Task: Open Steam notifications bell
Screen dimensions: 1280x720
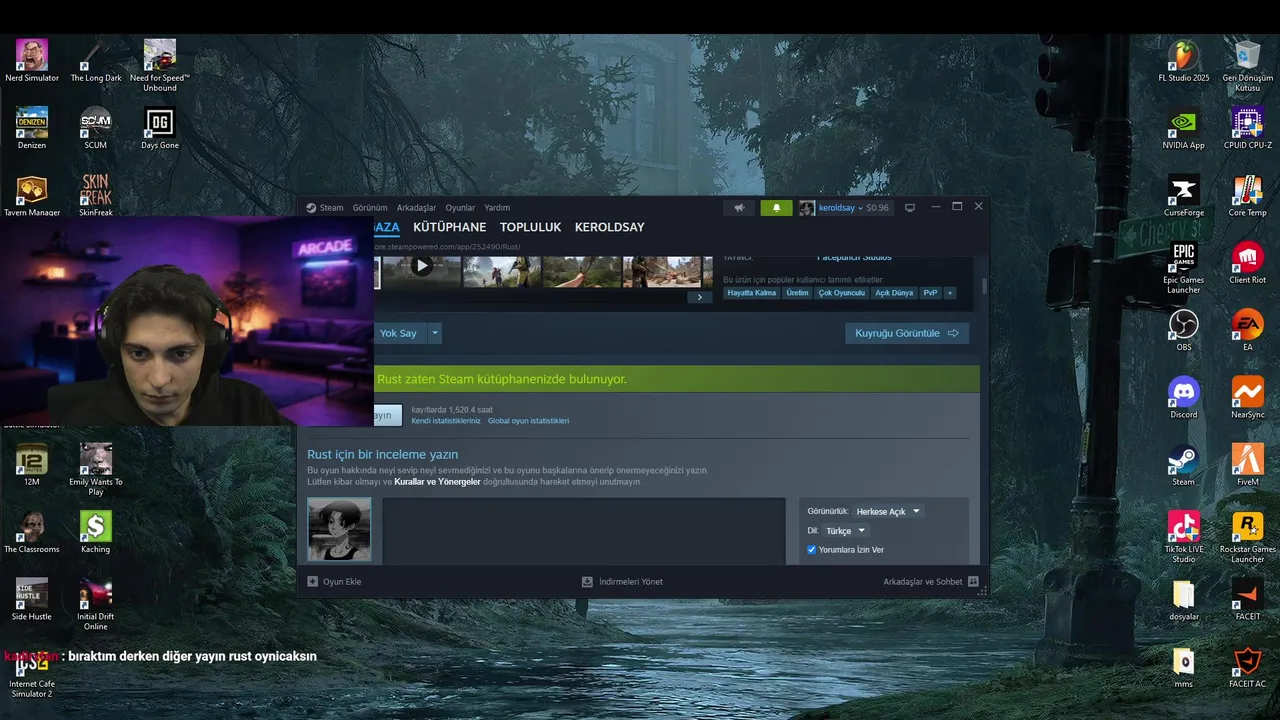Action: pos(776,208)
